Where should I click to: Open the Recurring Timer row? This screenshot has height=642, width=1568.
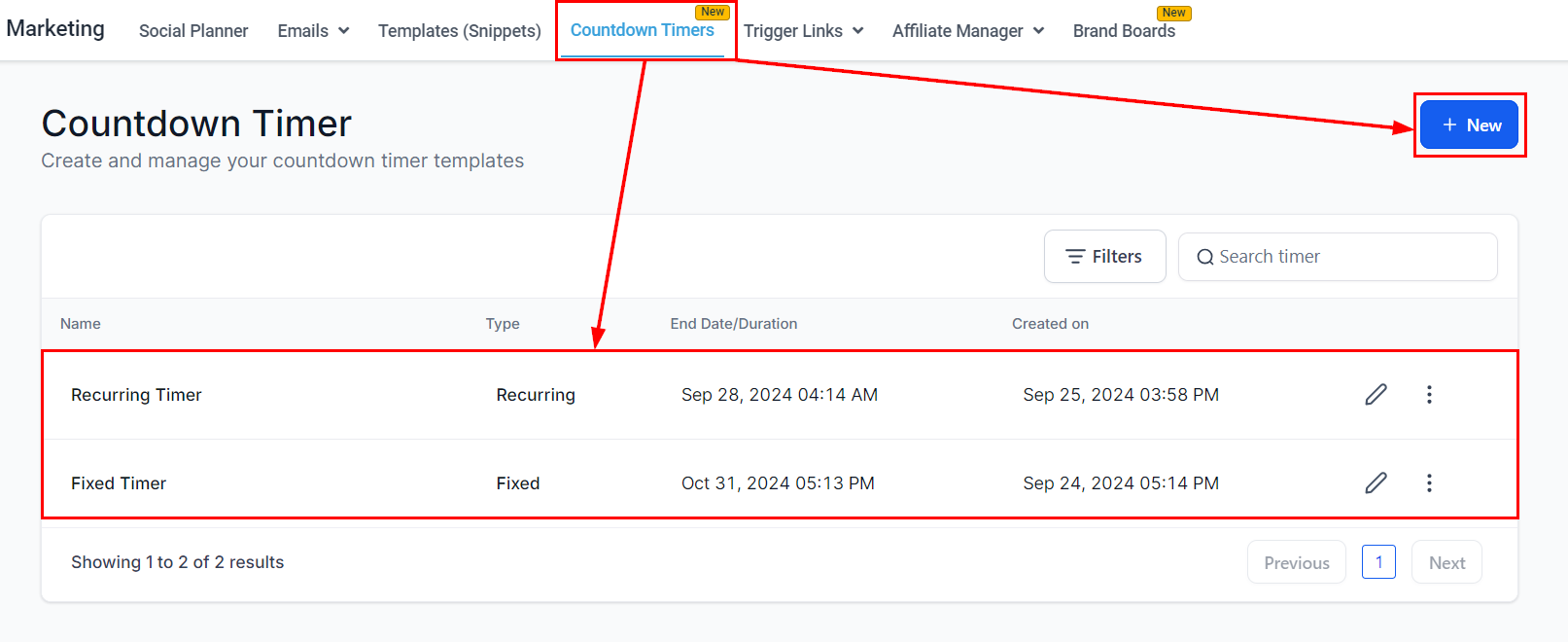pos(136,395)
